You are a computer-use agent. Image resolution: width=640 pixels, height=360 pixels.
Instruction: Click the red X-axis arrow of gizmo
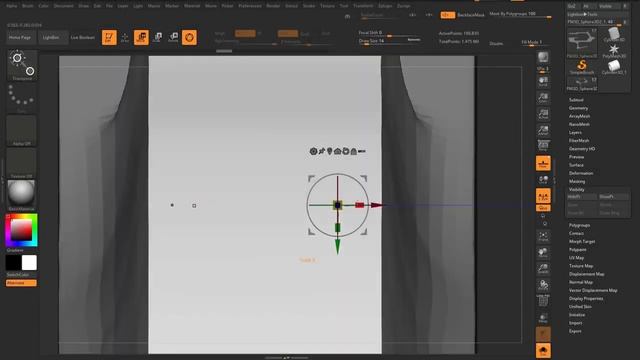pyautogui.click(x=376, y=205)
